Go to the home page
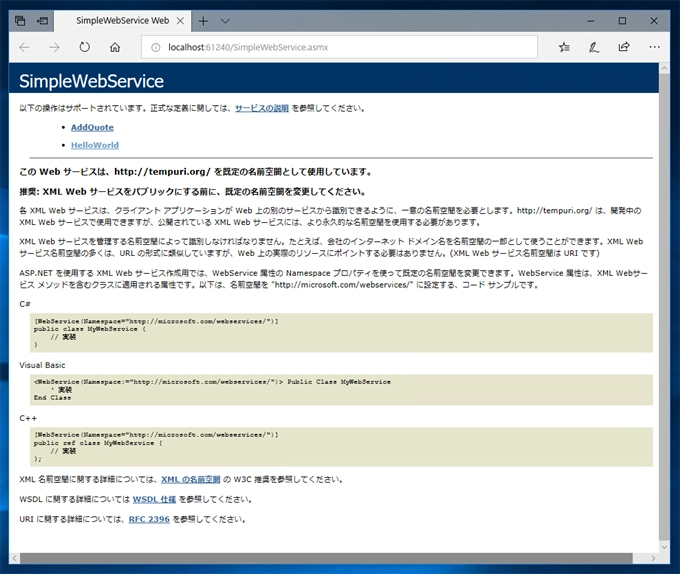This screenshot has height=574, width=680. pos(115,47)
